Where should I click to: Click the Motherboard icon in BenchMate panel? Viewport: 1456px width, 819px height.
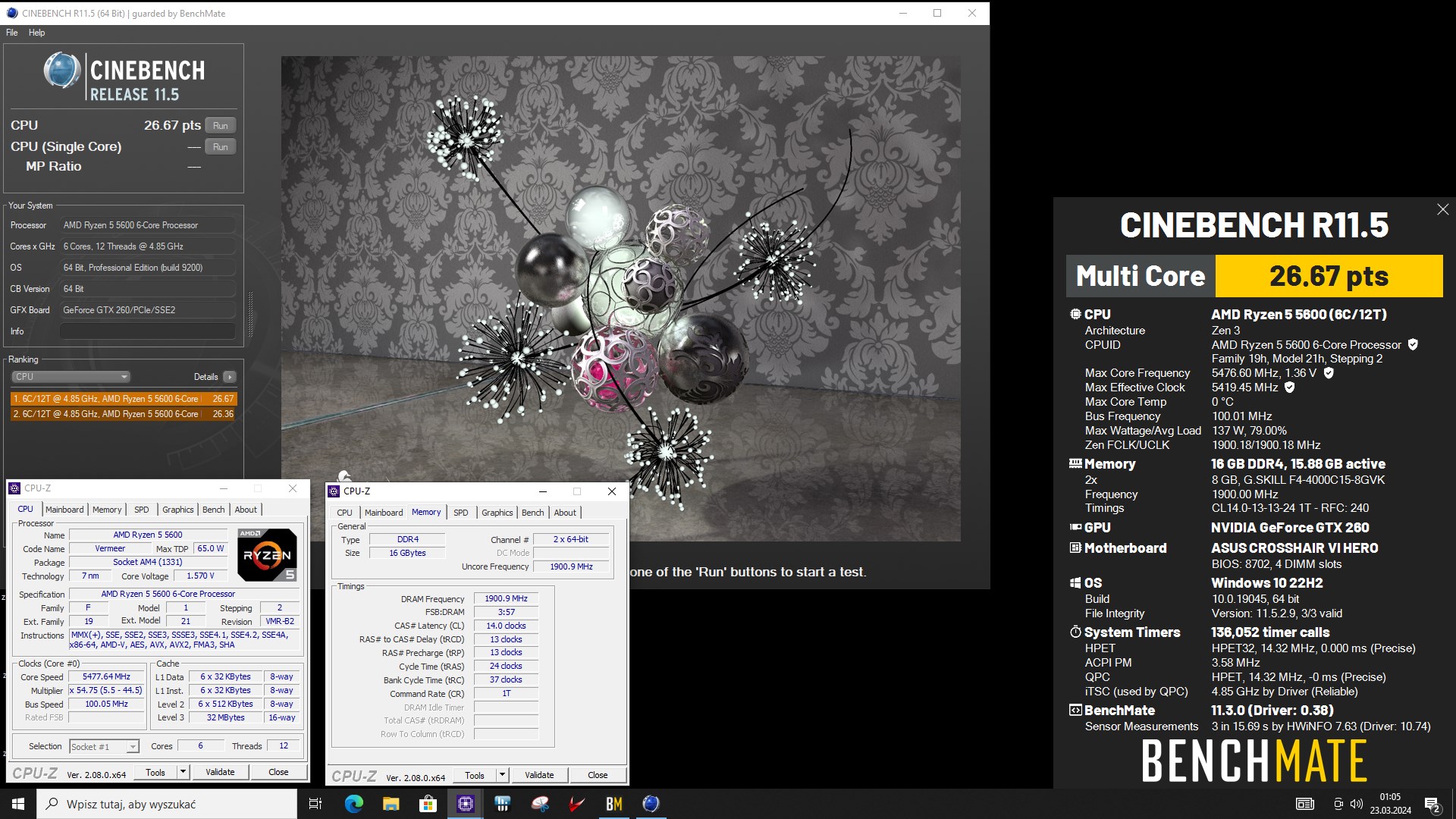1075,548
